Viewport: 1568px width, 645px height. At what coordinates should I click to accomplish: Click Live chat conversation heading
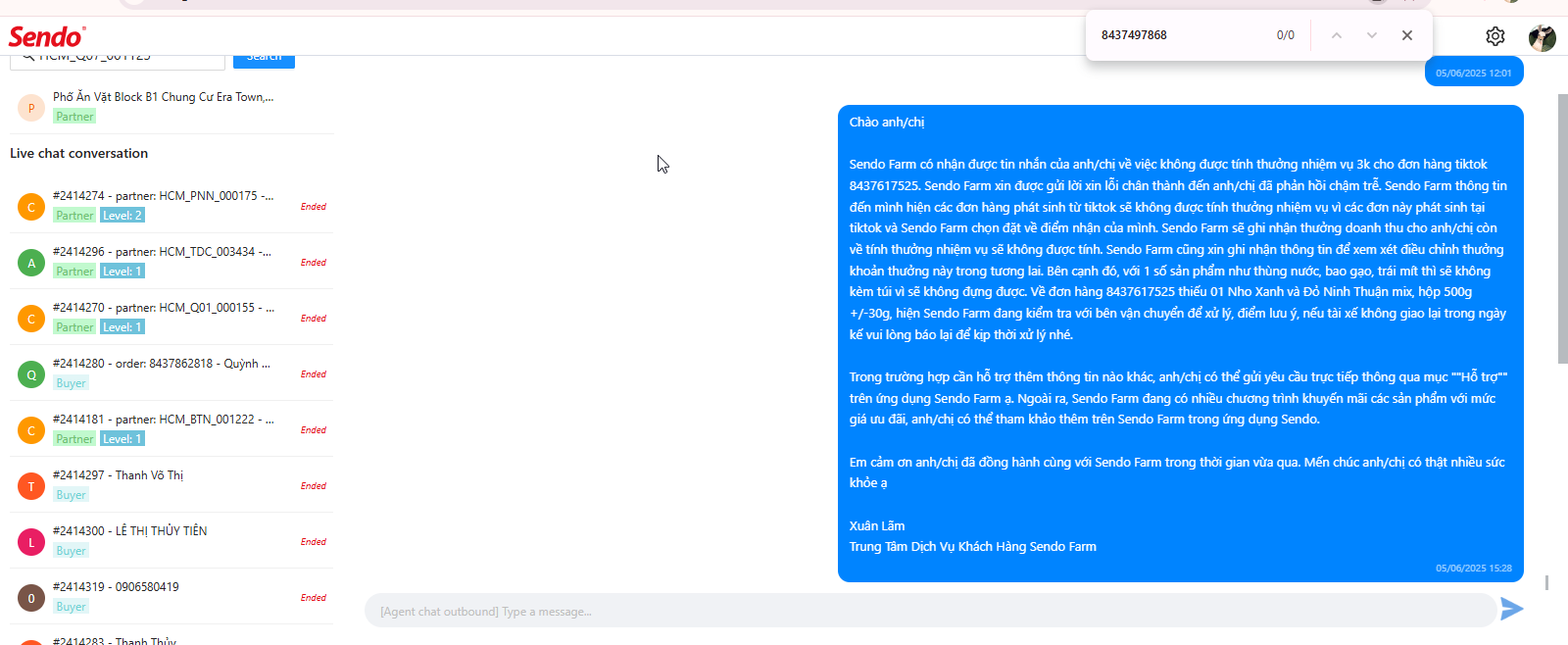[x=79, y=153]
